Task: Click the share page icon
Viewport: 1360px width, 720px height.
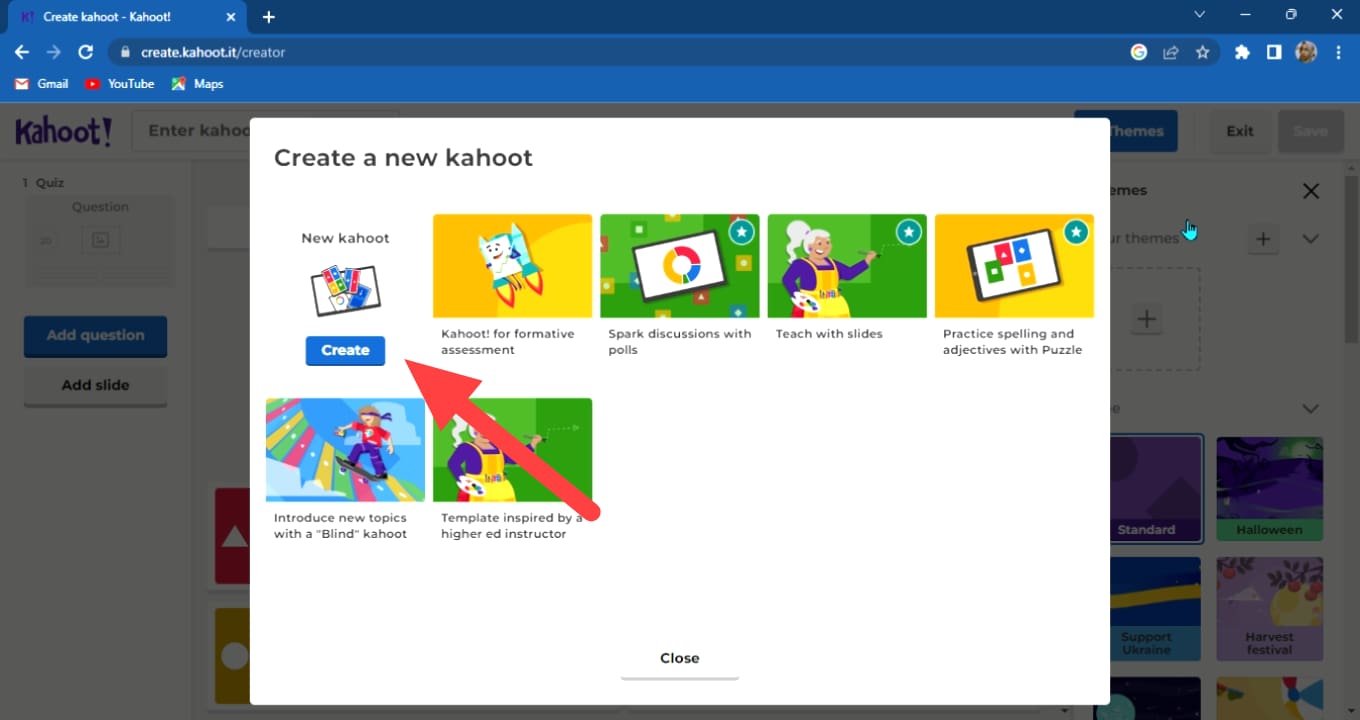Action: [1170, 52]
